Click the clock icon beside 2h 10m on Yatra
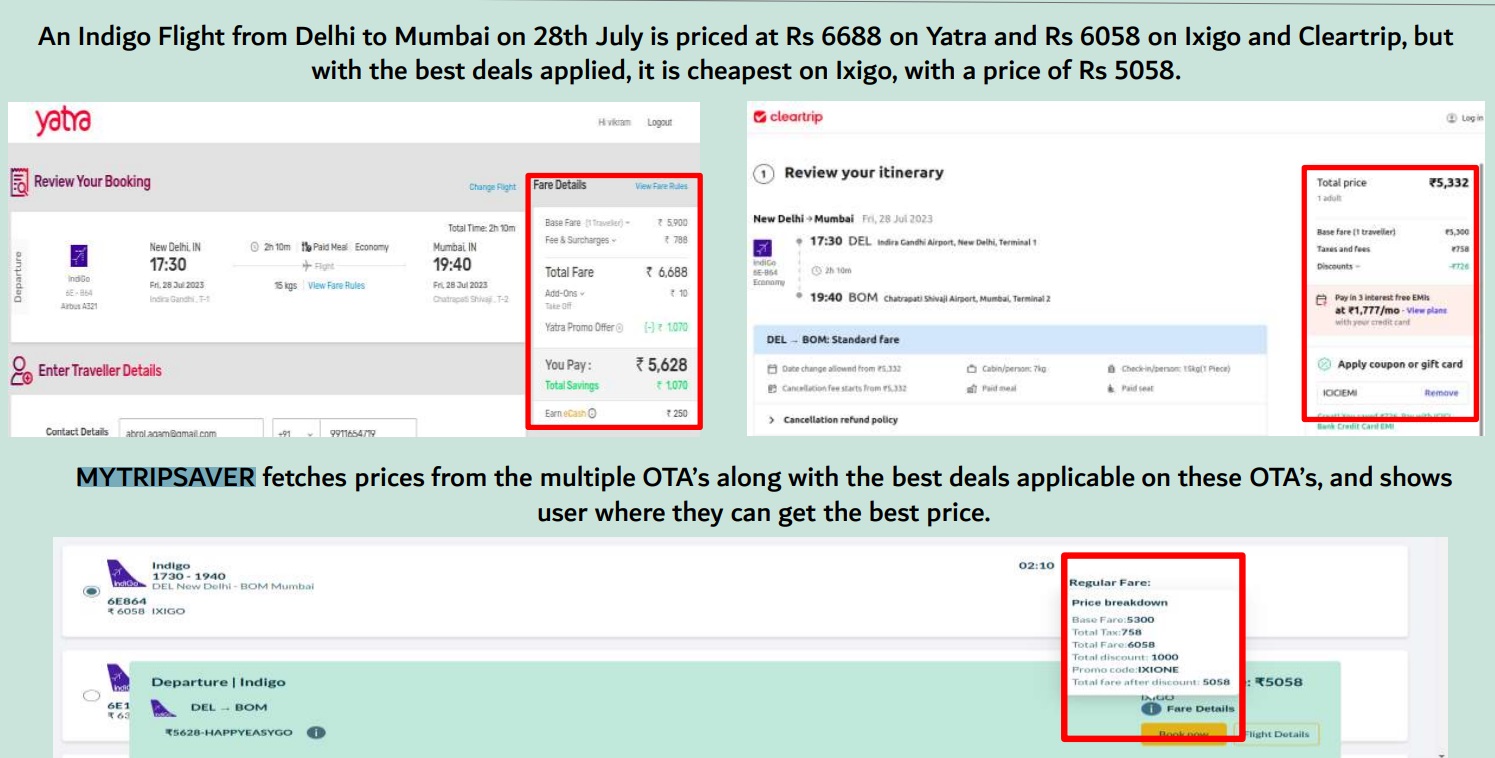Viewport: 1495px width, 758px height. click(x=254, y=247)
